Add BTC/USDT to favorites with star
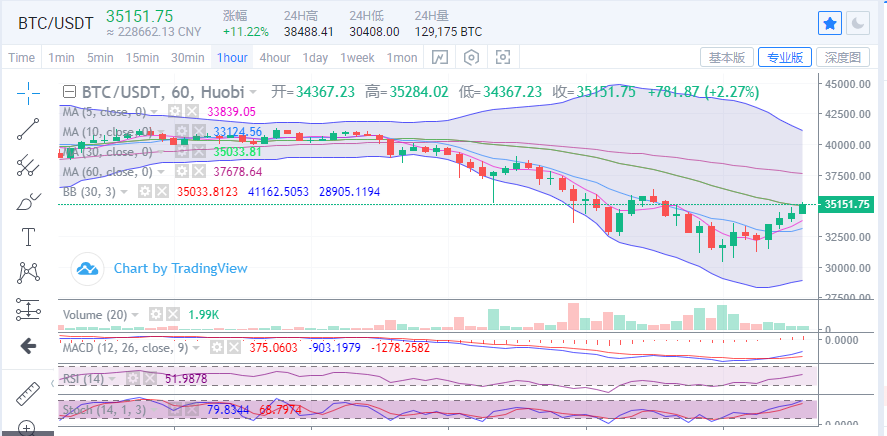Viewport: 887px width, 436px height. (830, 23)
